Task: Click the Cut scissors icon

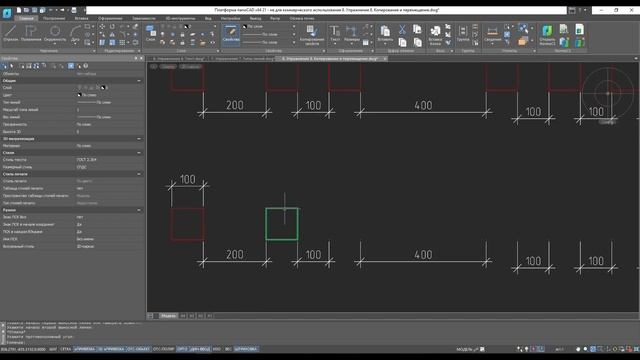Action: (x=402, y=29)
